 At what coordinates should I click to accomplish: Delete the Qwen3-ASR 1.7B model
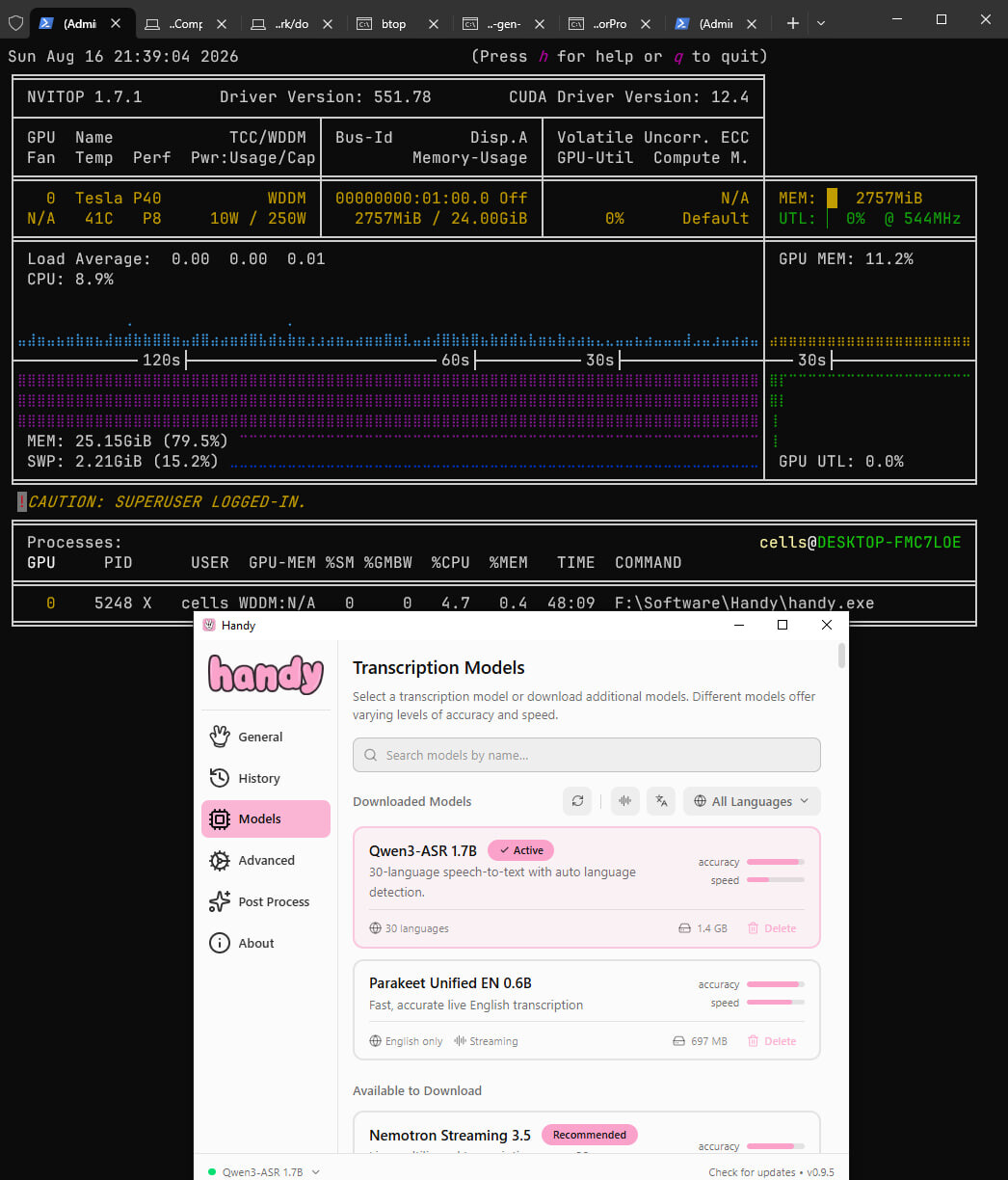(x=772, y=928)
